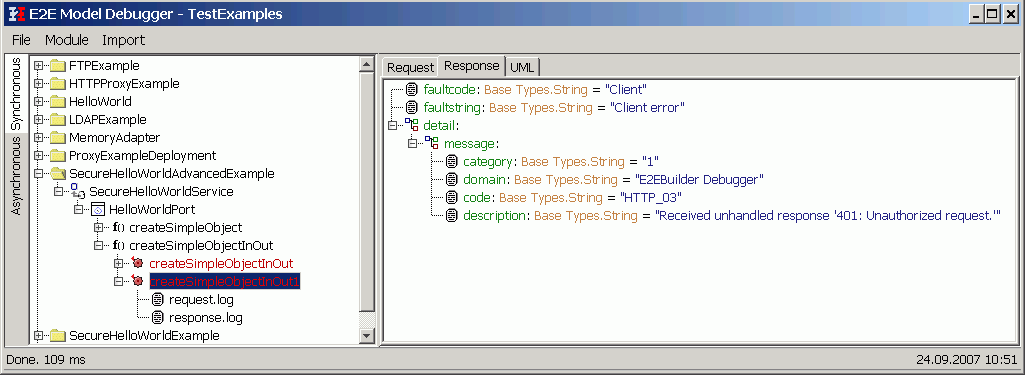The image size is (1025, 375).
Task: Click the FTPExample folder icon
Action: (x=58, y=65)
